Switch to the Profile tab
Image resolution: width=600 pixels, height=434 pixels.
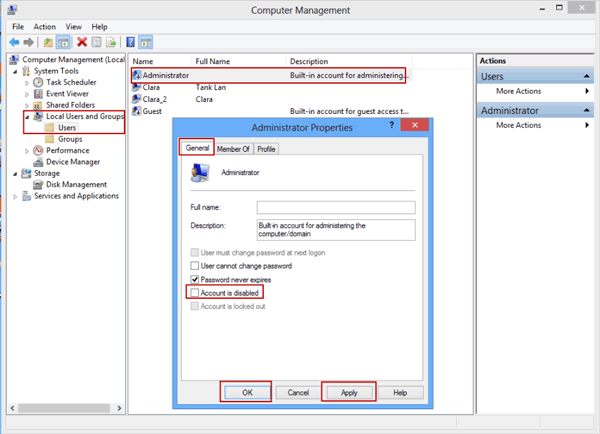point(266,149)
